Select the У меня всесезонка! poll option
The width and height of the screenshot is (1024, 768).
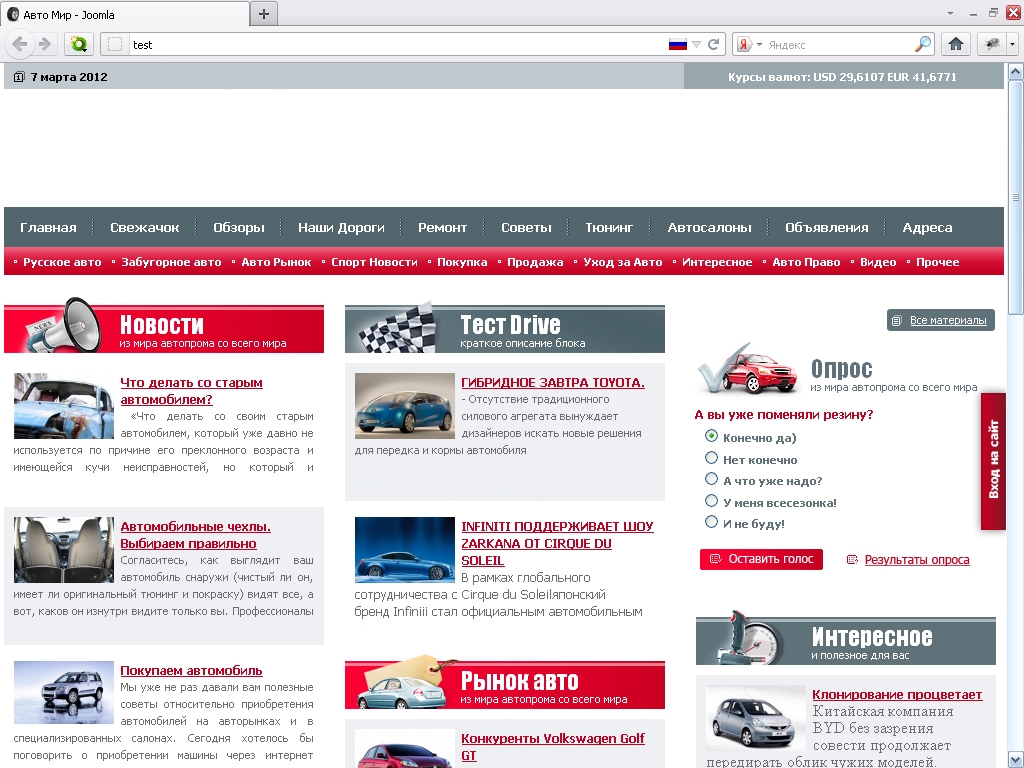(x=712, y=501)
